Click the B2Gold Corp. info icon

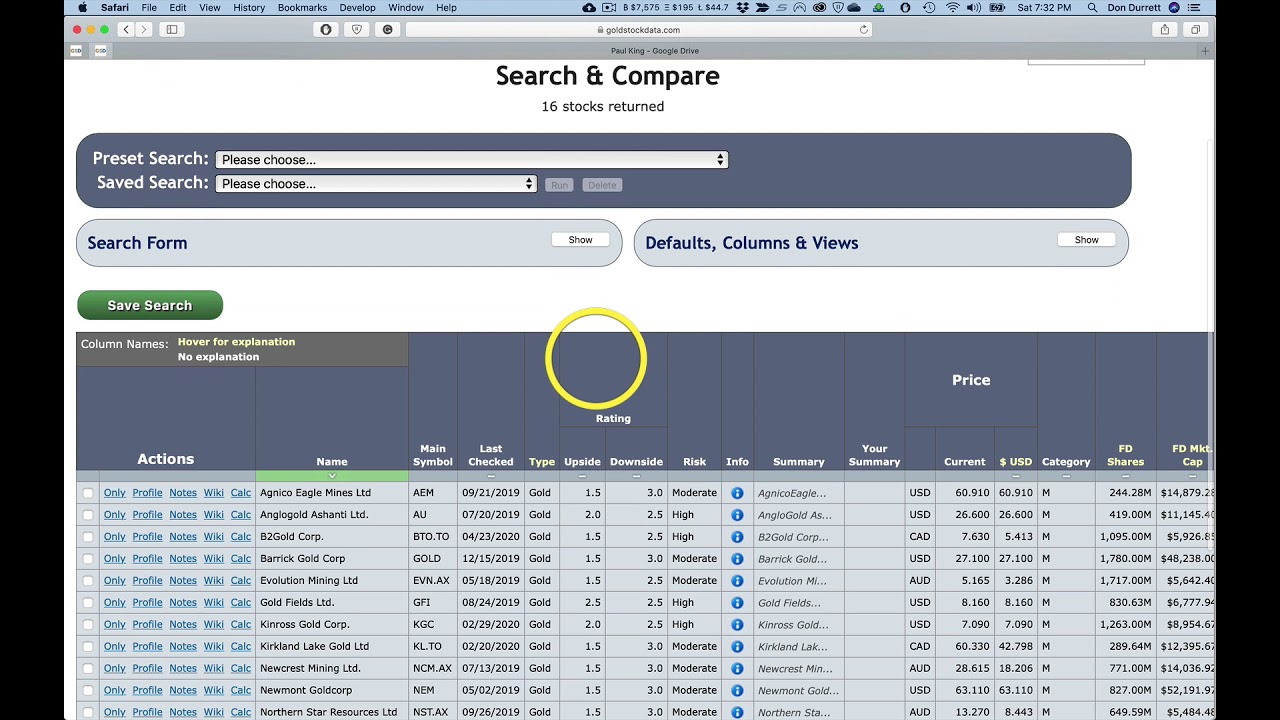tap(737, 537)
